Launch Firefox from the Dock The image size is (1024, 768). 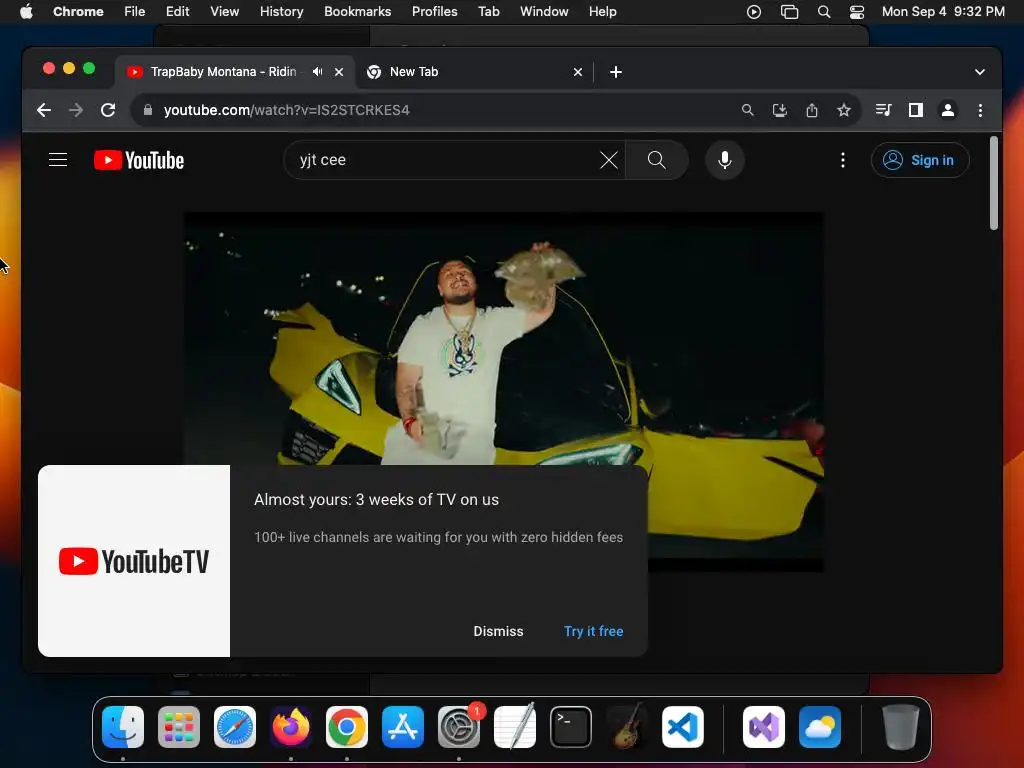[x=291, y=727]
